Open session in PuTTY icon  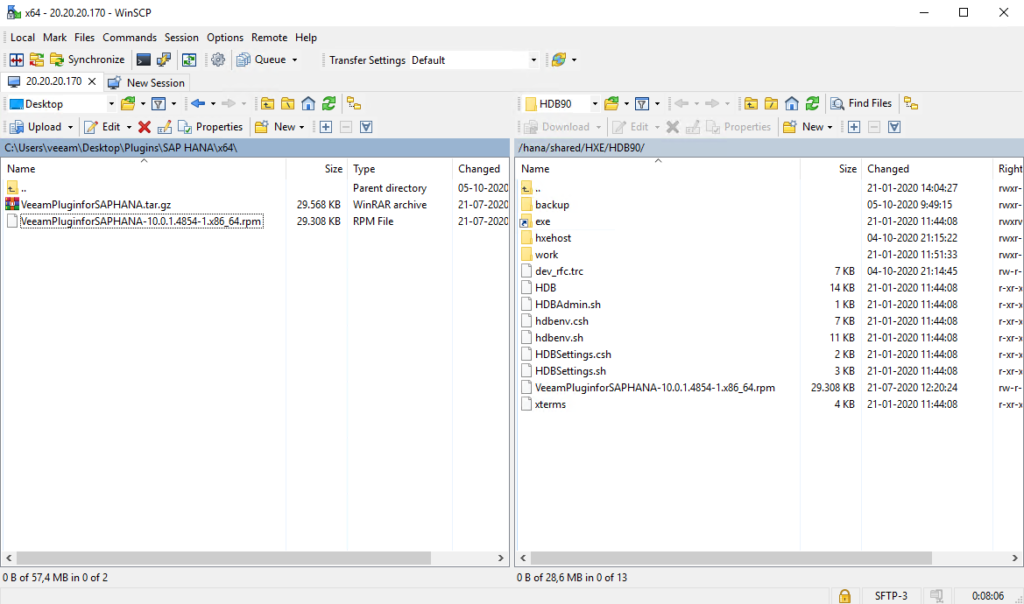[x=163, y=60]
